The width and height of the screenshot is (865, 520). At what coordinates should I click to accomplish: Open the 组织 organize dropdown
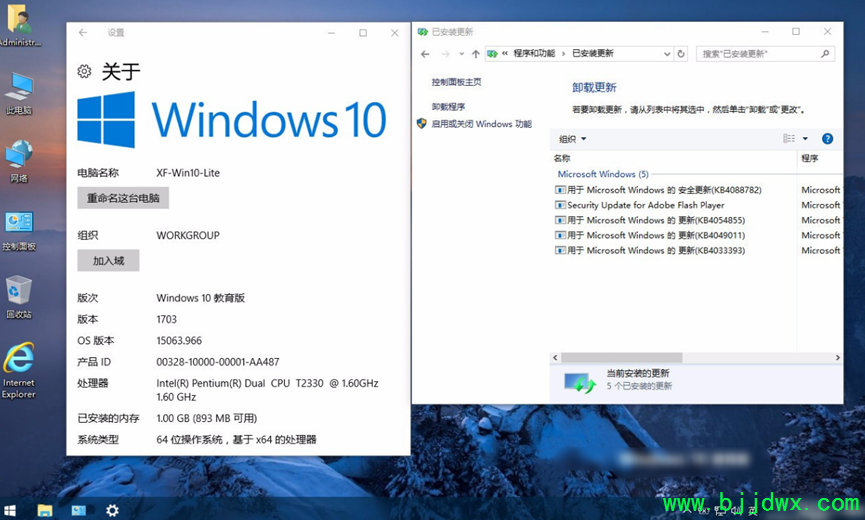[x=572, y=139]
